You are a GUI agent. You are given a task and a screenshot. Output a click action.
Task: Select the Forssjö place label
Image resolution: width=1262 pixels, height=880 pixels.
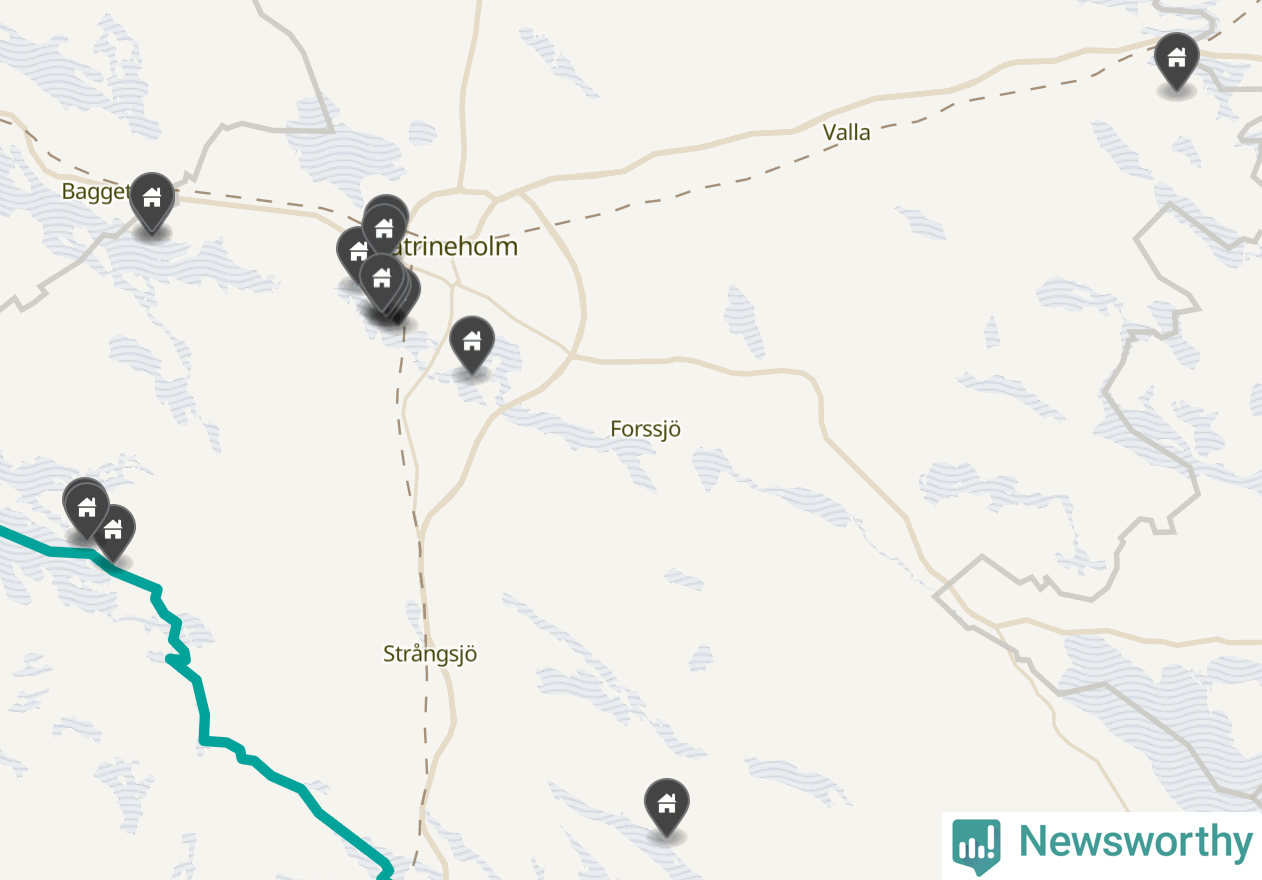[646, 429]
